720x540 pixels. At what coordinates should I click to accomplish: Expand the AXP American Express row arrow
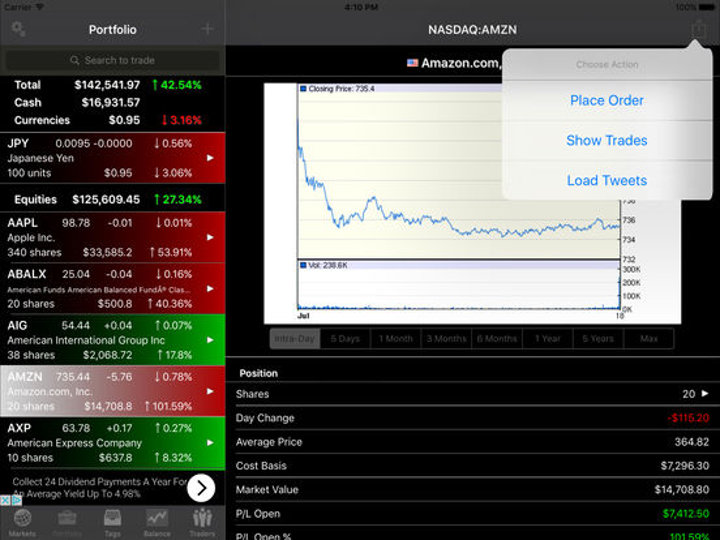pyautogui.click(x=210, y=443)
